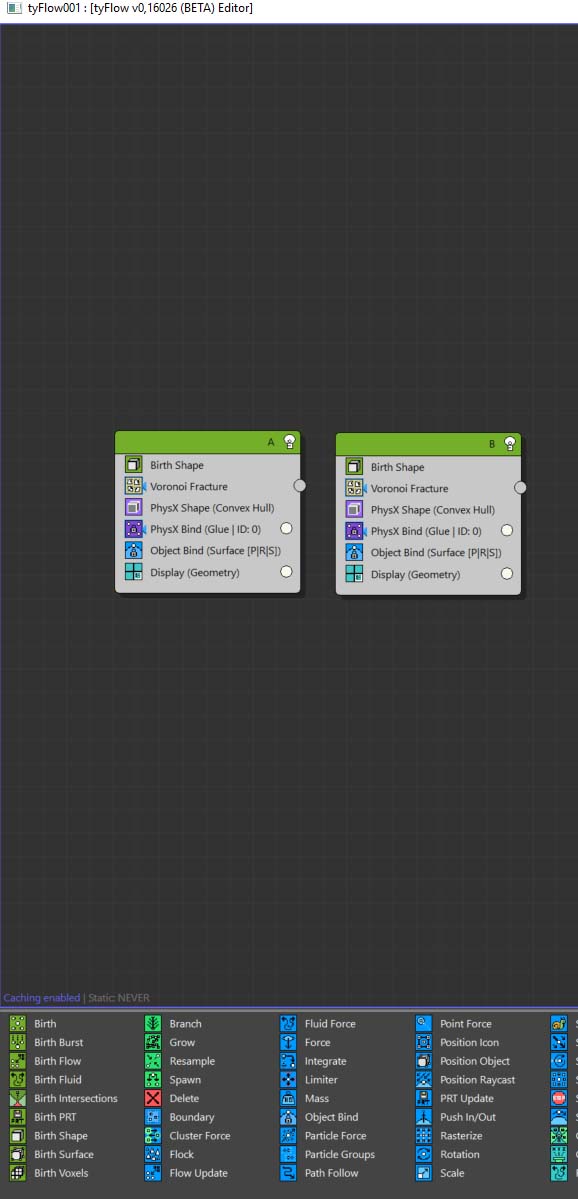Choose the Spawn operator in palette
Image resolution: width=578 pixels, height=1199 pixels.
pyautogui.click(x=174, y=1080)
